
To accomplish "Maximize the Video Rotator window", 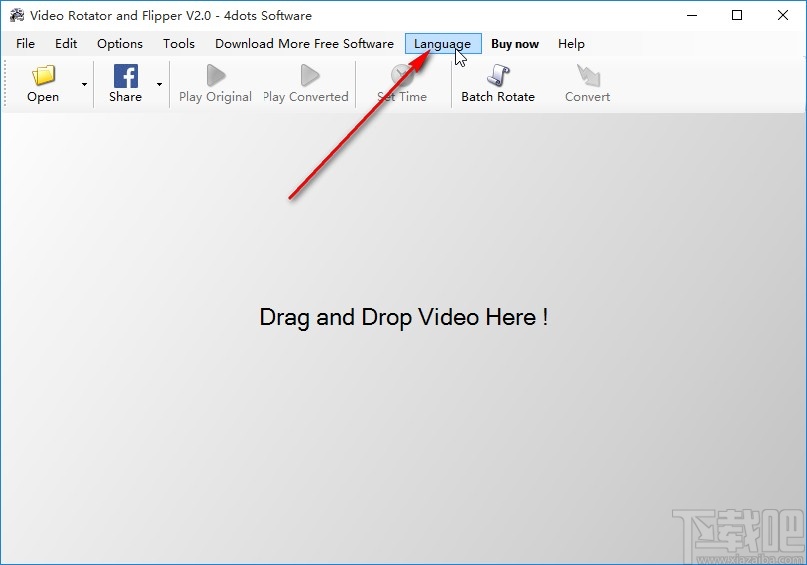I will pyautogui.click(x=737, y=15).
